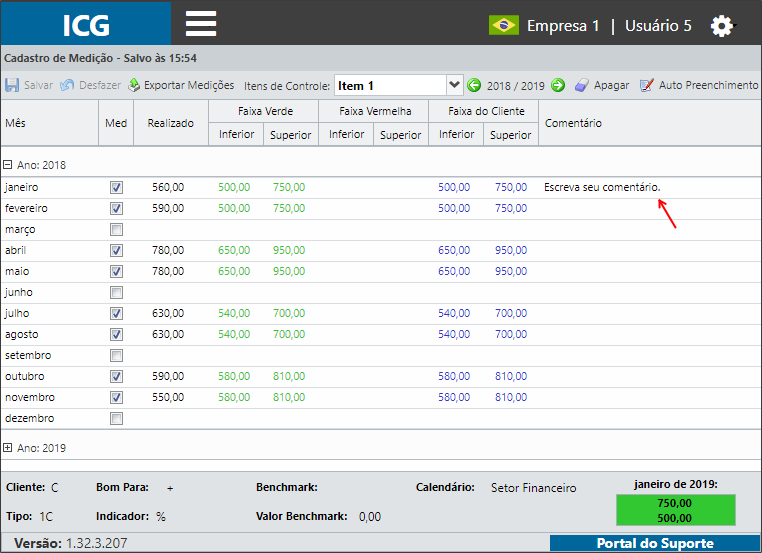Click the Usuário 5 label
The width and height of the screenshot is (762, 553).
point(658,25)
